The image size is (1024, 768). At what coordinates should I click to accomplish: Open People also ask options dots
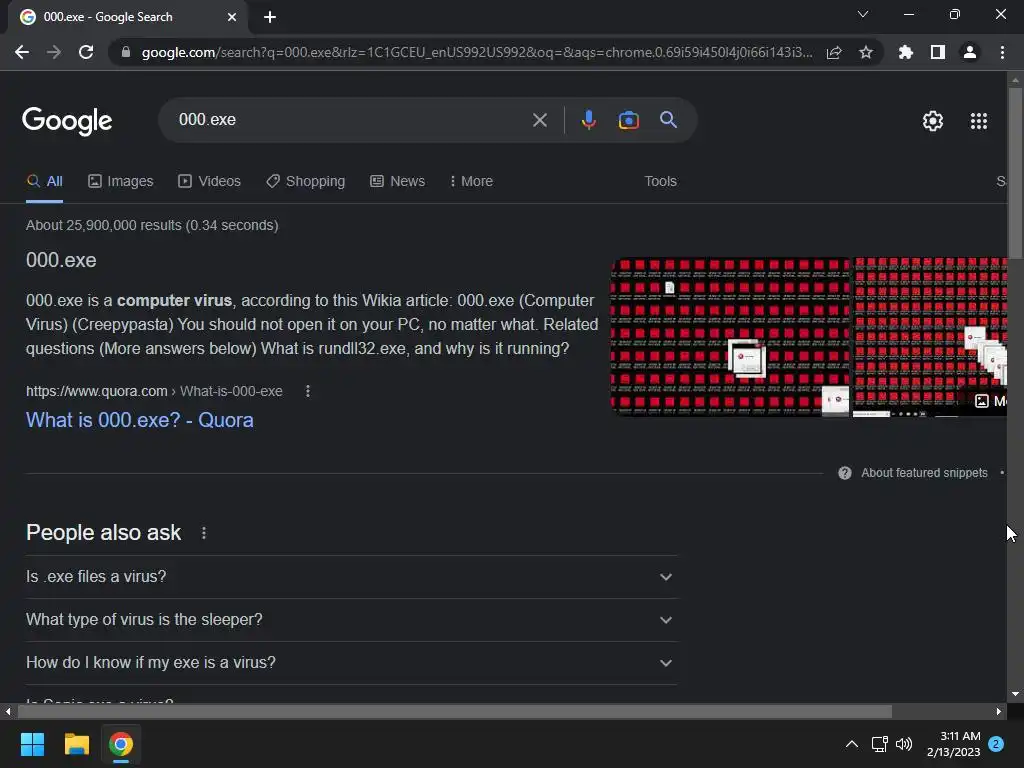click(x=204, y=533)
